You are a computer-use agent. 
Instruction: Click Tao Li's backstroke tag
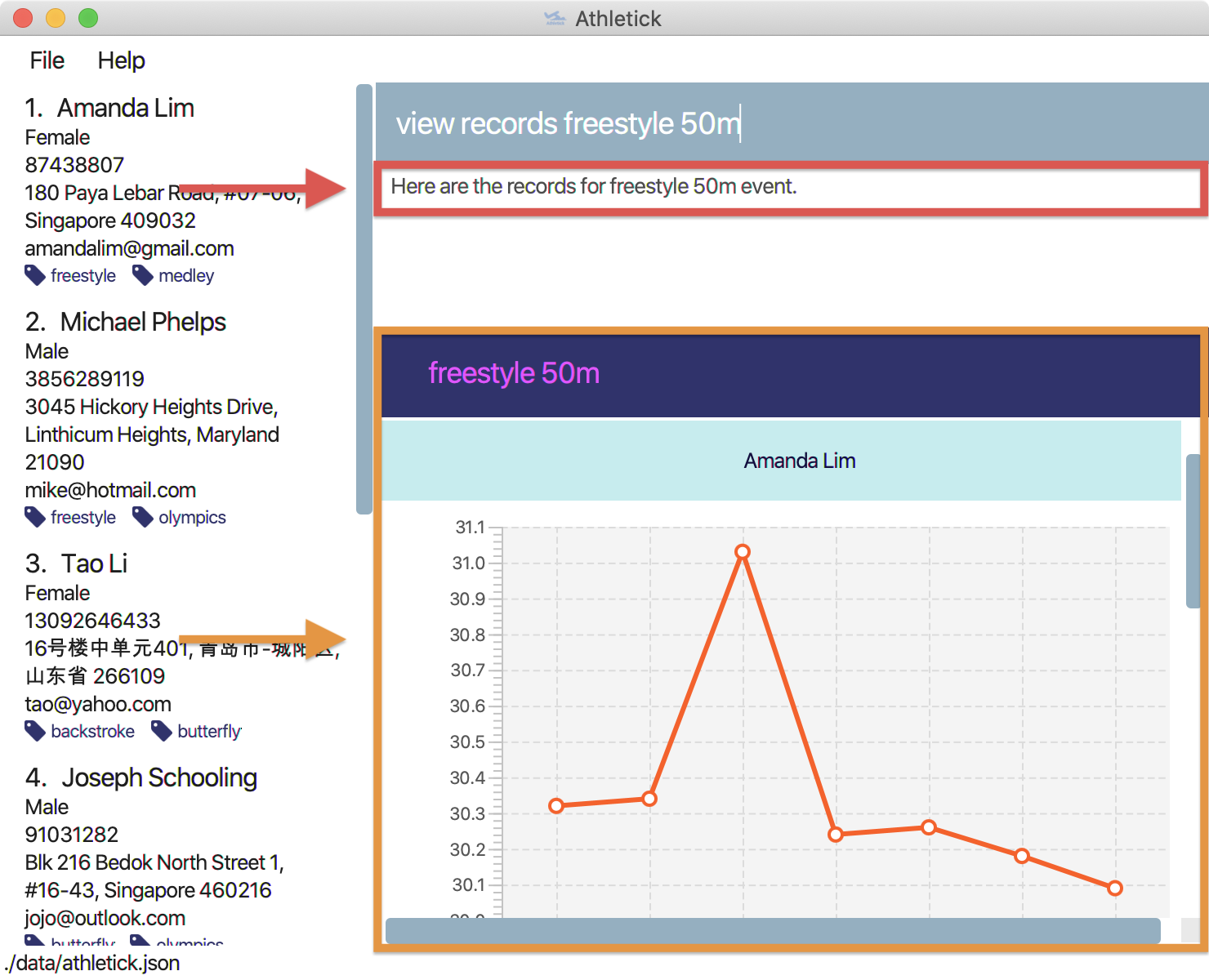pyautogui.click(x=80, y=732)
